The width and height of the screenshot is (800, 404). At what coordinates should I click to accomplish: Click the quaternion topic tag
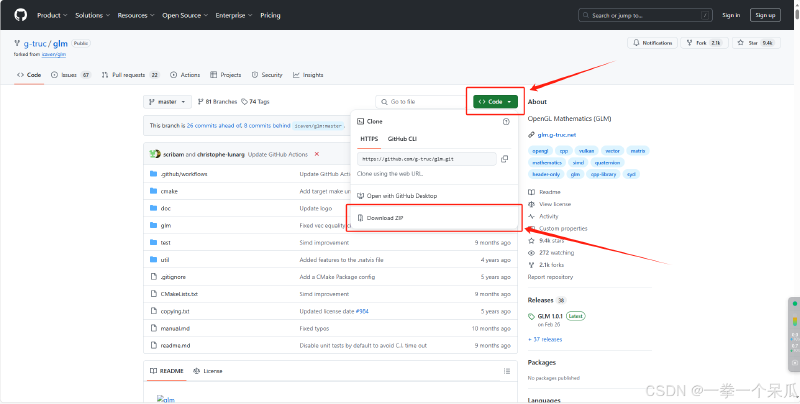[607, 163]
